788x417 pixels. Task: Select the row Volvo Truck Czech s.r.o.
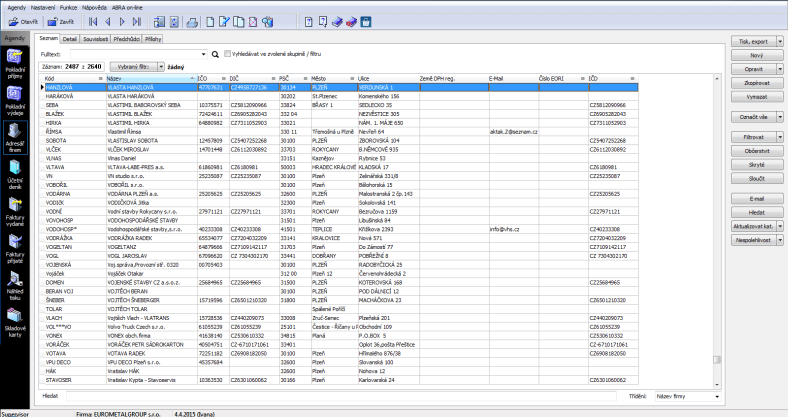coord(339,327)
